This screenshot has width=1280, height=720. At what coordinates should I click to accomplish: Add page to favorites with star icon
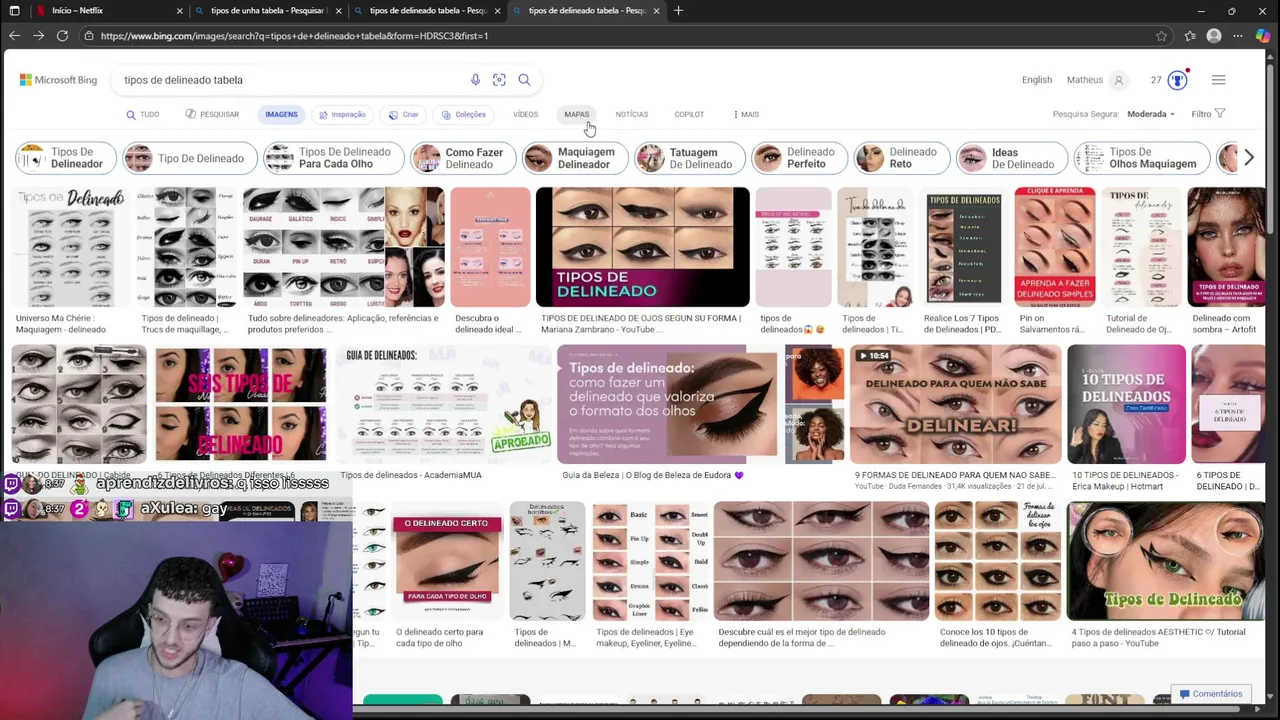(1161, 36)
